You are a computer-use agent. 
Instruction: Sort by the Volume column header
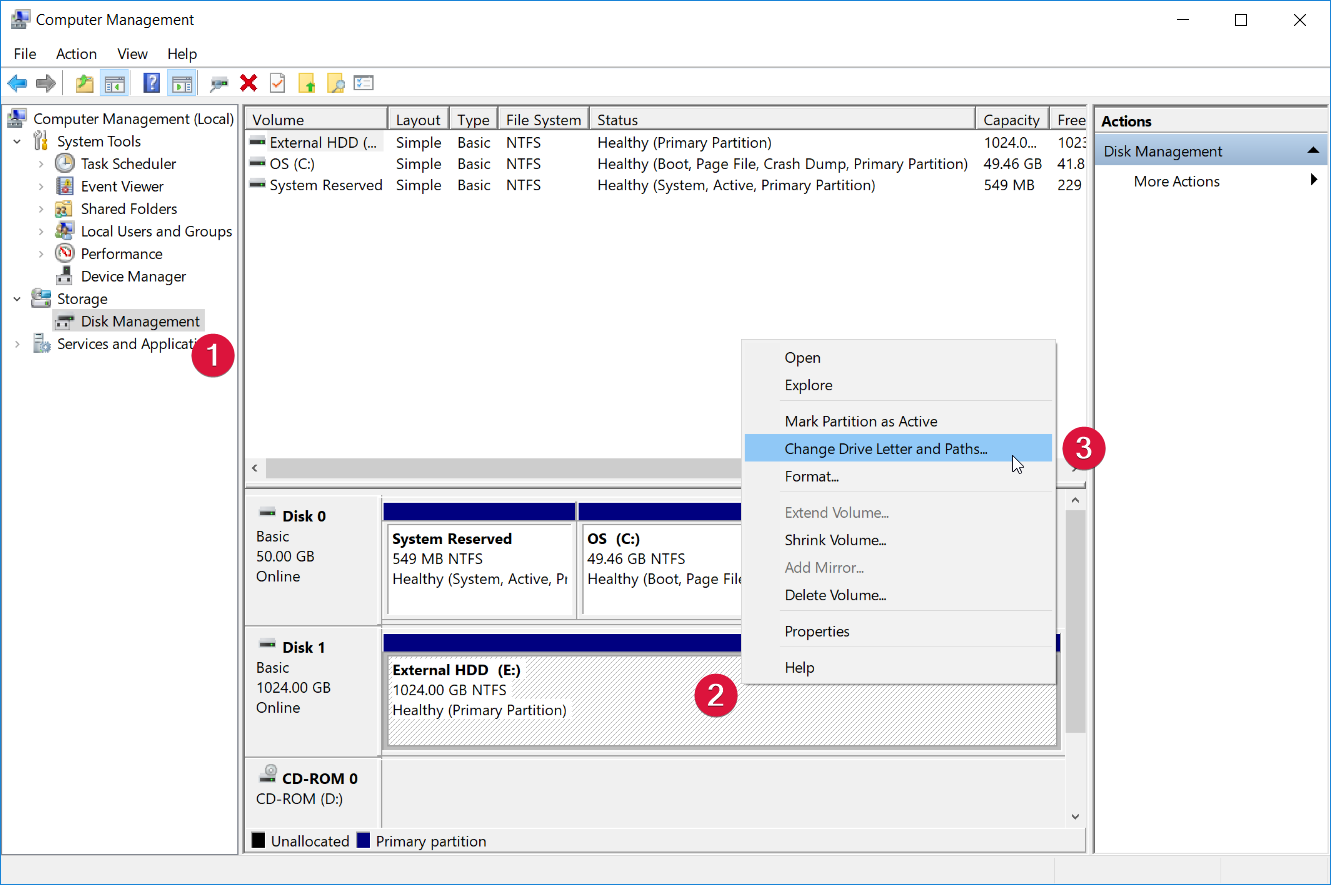(x=316, y=120)
